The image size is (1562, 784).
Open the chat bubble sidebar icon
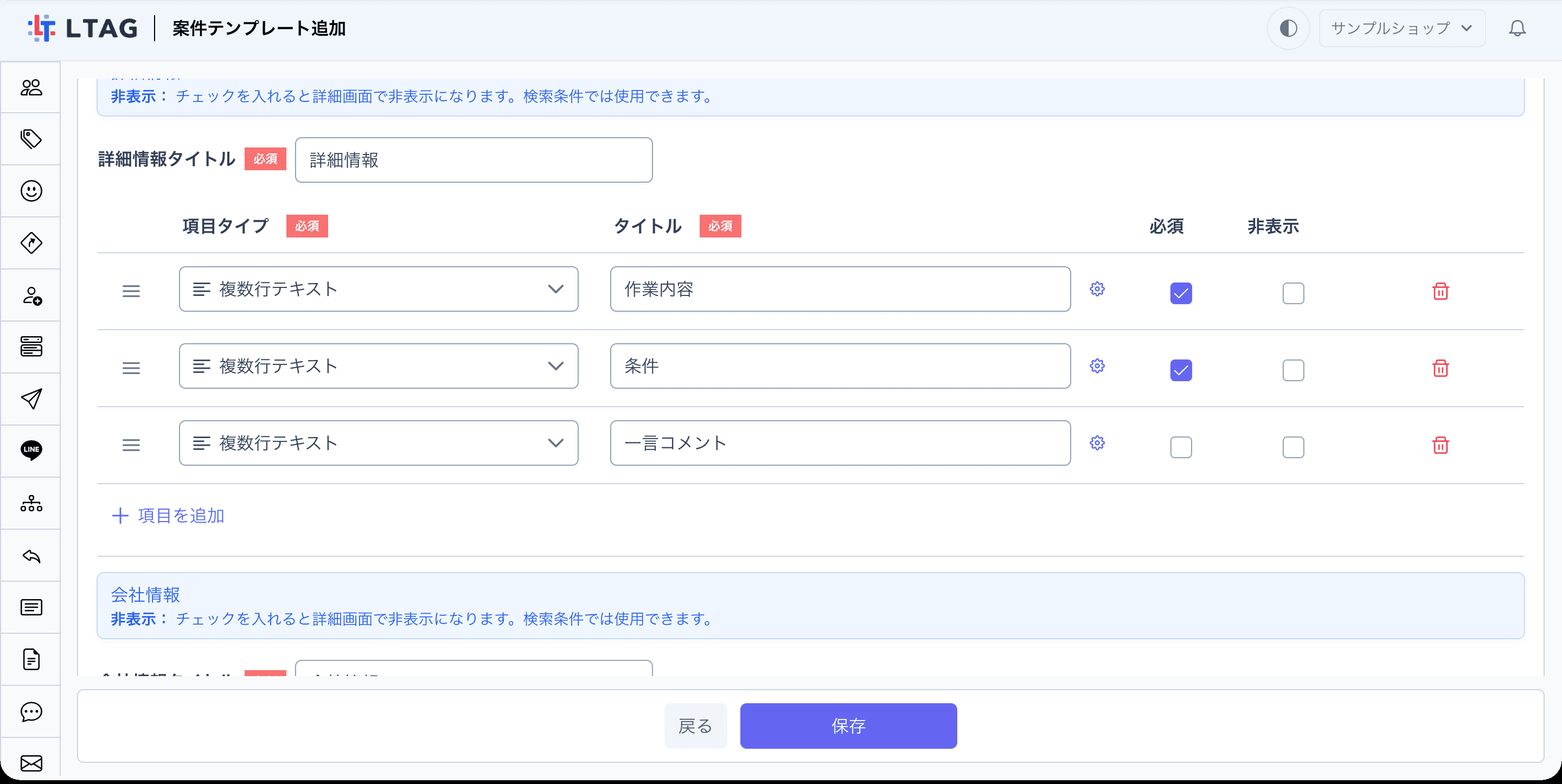(x=31, y=712)
